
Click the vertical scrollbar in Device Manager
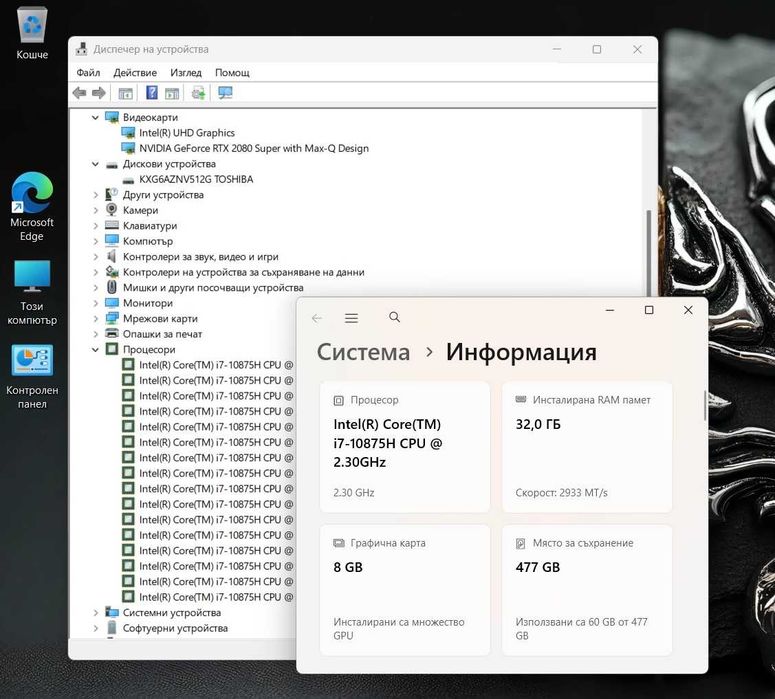click(x=648, y=252)
